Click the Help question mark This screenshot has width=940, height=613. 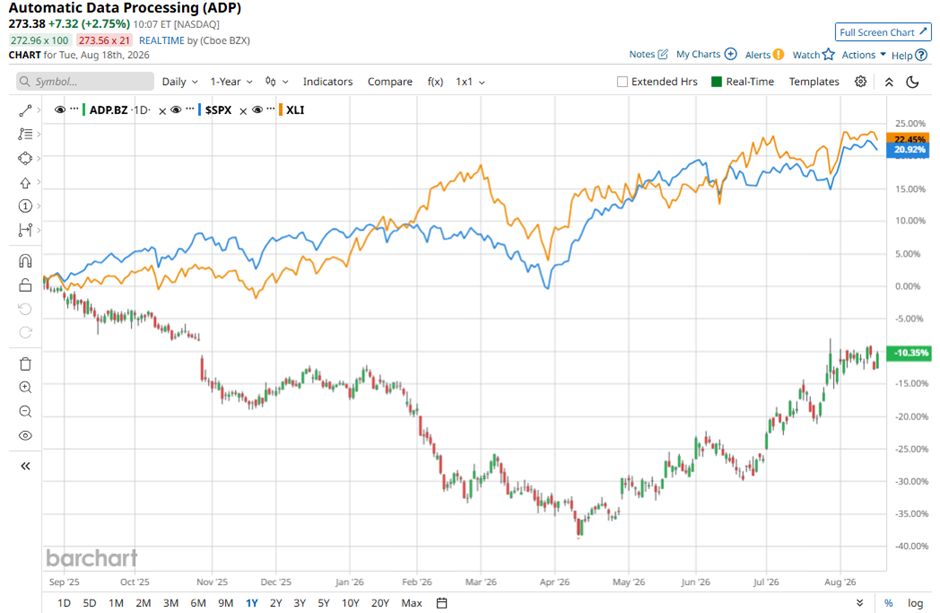pos(921,55)
